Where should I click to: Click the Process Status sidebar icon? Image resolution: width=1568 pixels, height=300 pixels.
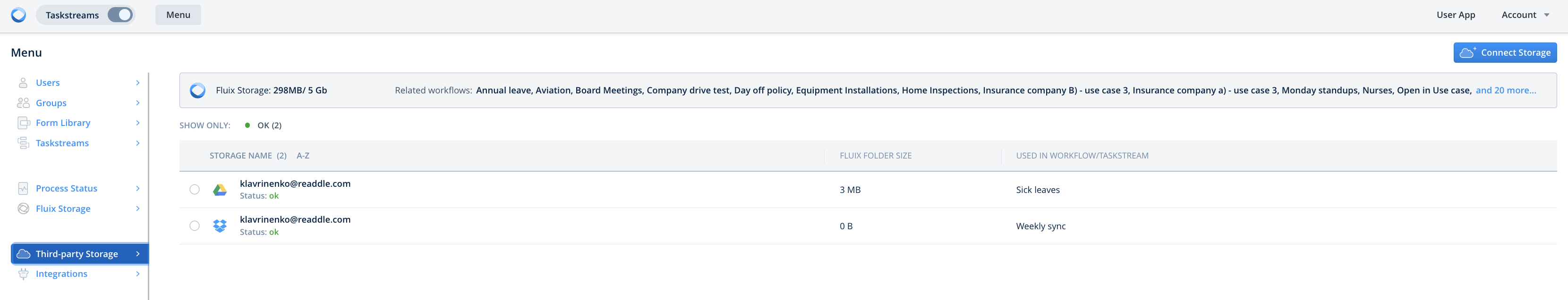pyautogui.click(x=23, y=189)
